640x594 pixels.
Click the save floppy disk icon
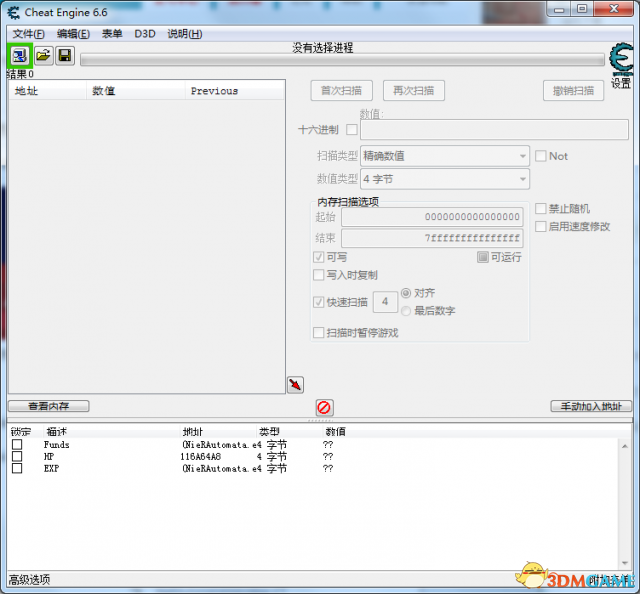(x=65, y=55)
